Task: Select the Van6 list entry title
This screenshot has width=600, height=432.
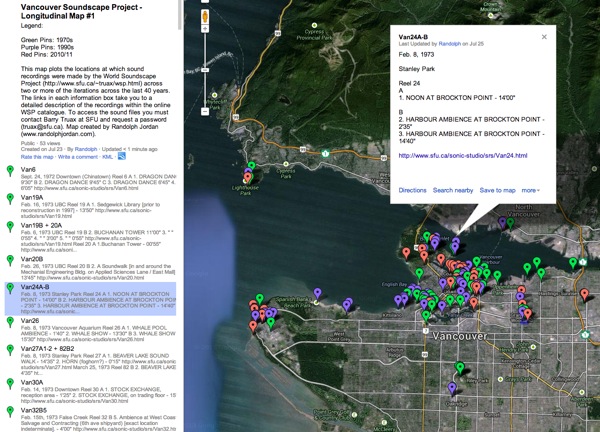Action: pyautogui.click(x=28, y=170)
